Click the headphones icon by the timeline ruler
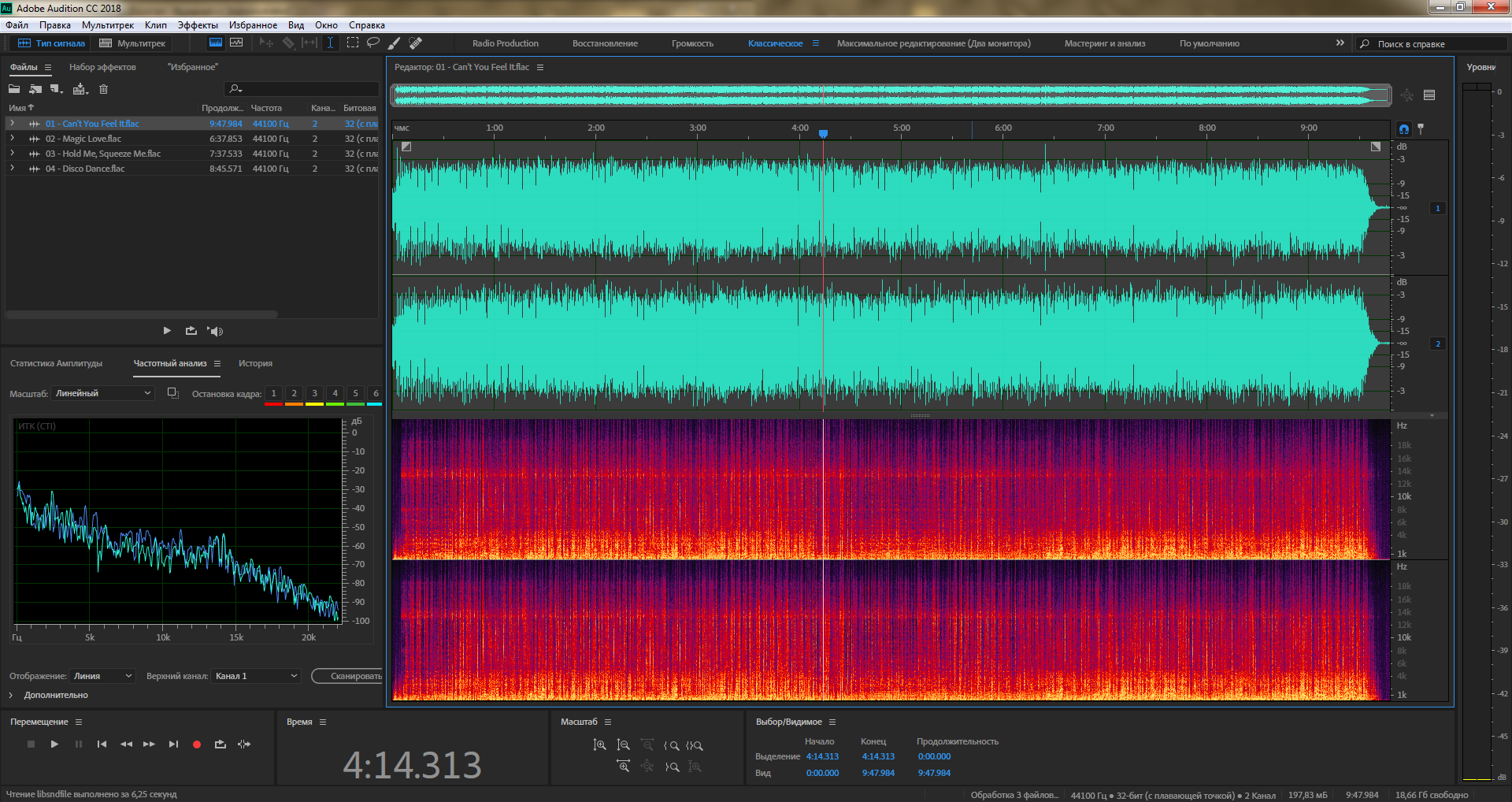The width and height of the screenshot is (1512, 802). (x=1404, y=128)
